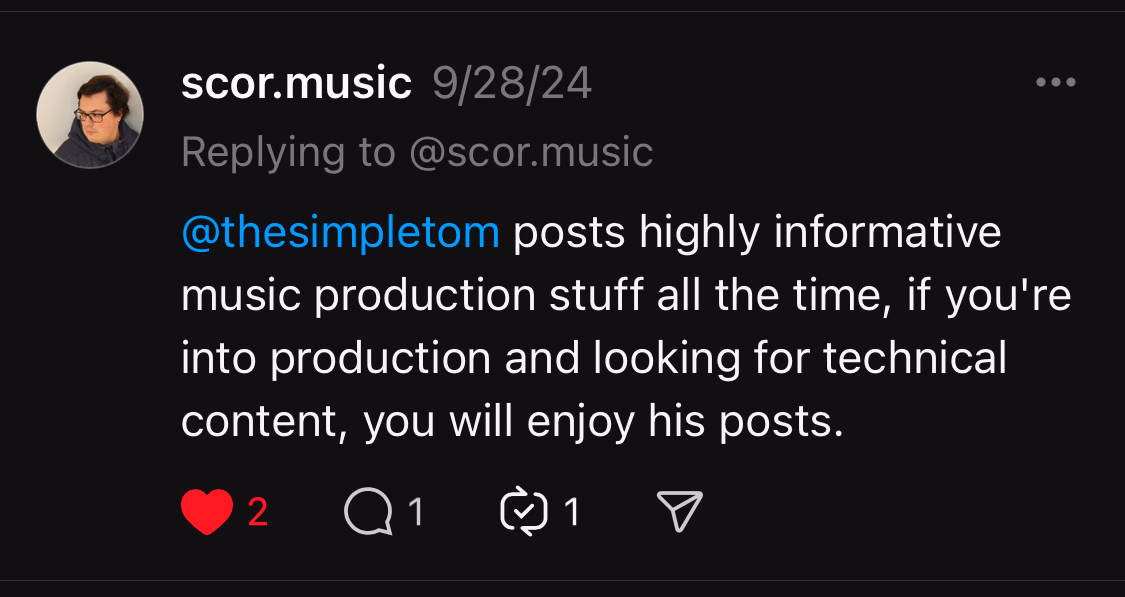Click the reply speech bubble icon
This screenshot has width=1125, height=597.
(367, 513)
